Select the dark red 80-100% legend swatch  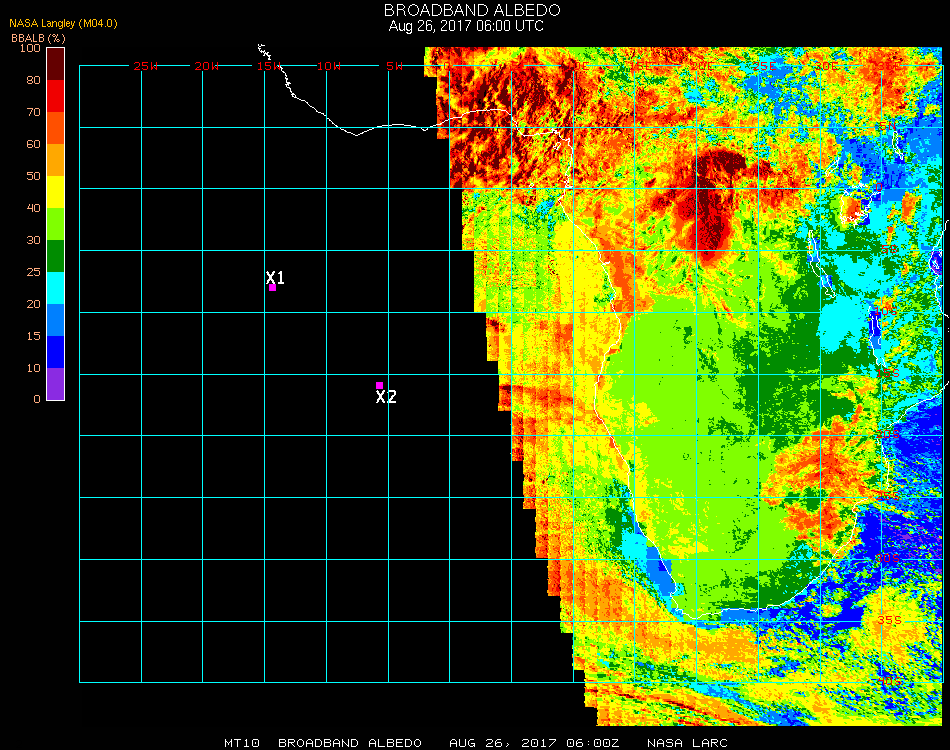56,63
